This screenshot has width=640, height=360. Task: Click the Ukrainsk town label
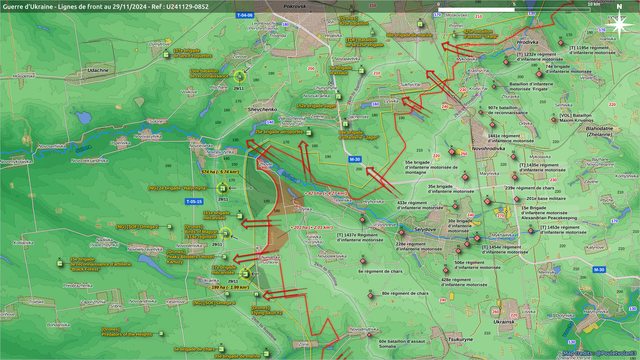coord(504,322)
